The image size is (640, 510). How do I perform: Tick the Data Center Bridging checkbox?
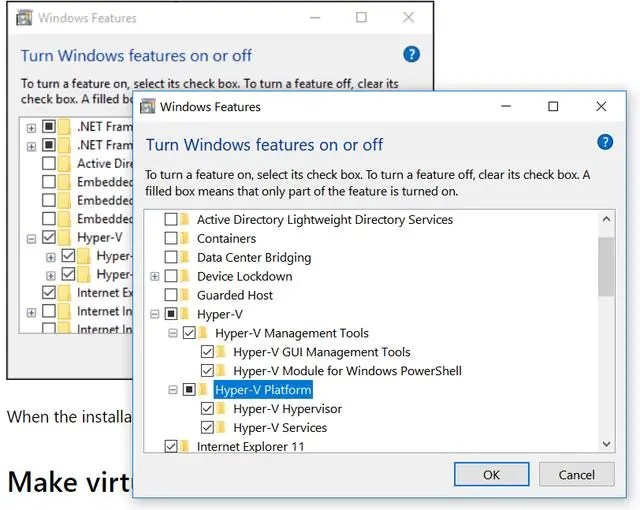click(171, 257)
